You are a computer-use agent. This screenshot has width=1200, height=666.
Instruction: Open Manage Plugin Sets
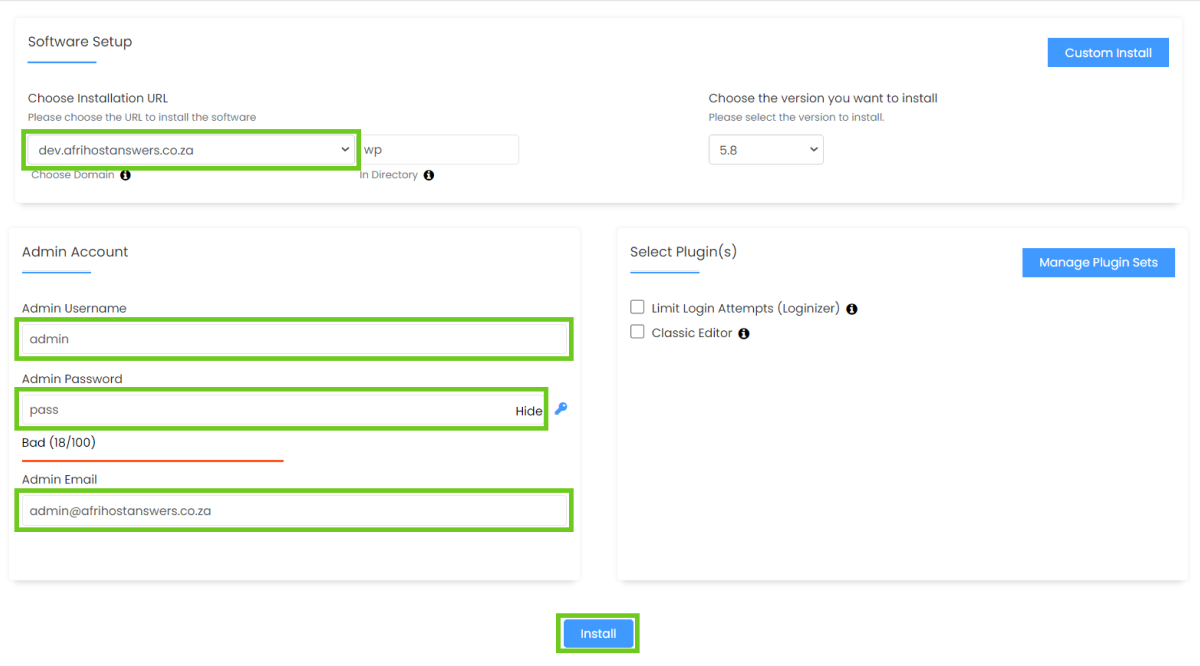point(1098,263)
